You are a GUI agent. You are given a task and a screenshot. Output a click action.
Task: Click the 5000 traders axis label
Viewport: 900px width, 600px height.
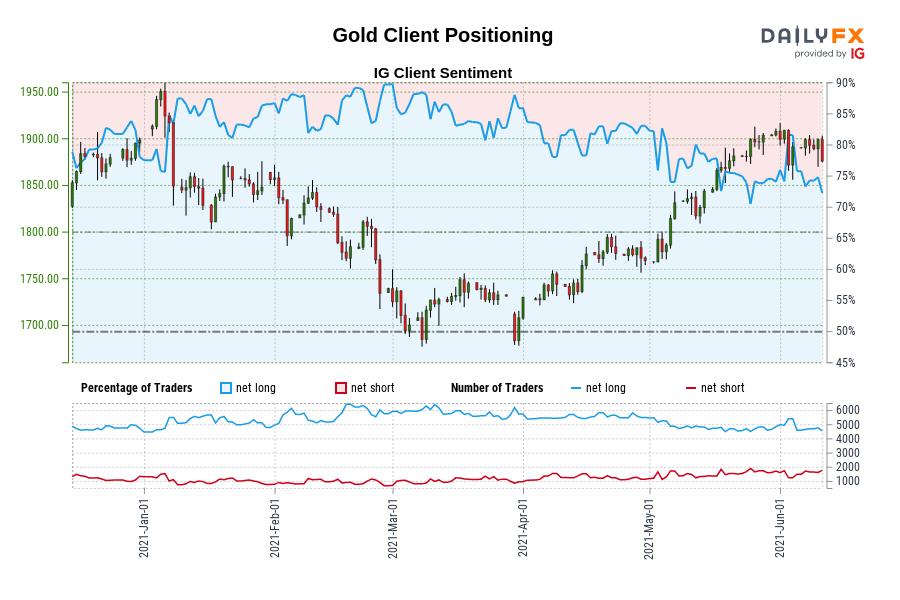pyautogui.click(x=848, y=425)
